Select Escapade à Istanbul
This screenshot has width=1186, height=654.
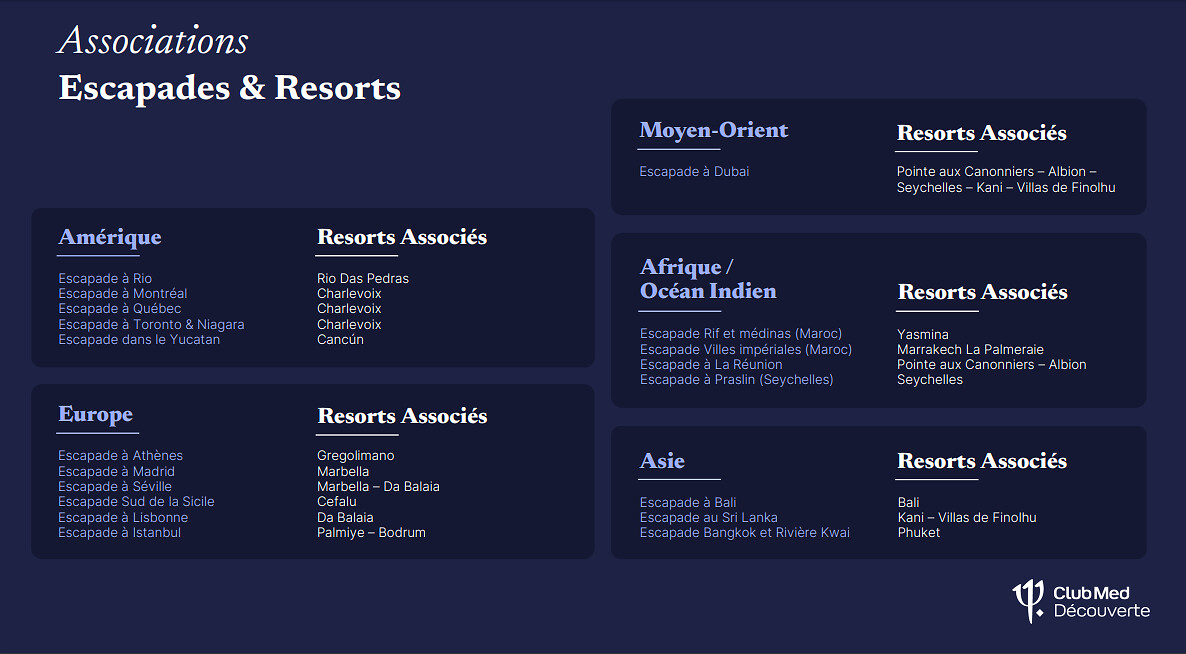[x=119, y=532]
